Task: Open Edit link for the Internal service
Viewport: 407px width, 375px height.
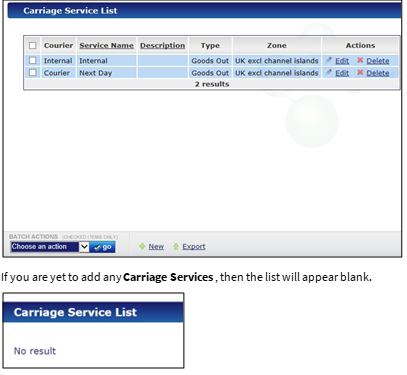Action: pyautogui.click(x=342, y=61)
